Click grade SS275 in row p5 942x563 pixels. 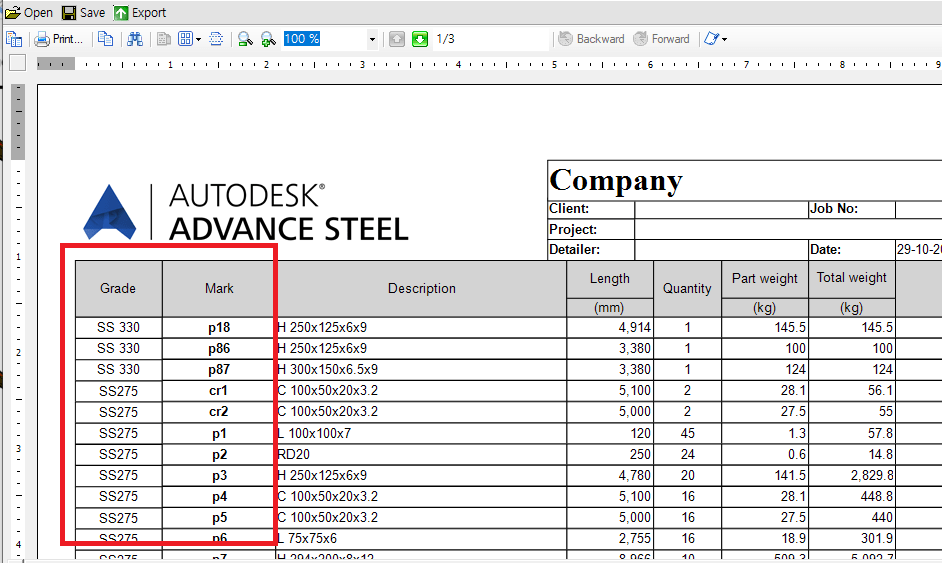118,517
